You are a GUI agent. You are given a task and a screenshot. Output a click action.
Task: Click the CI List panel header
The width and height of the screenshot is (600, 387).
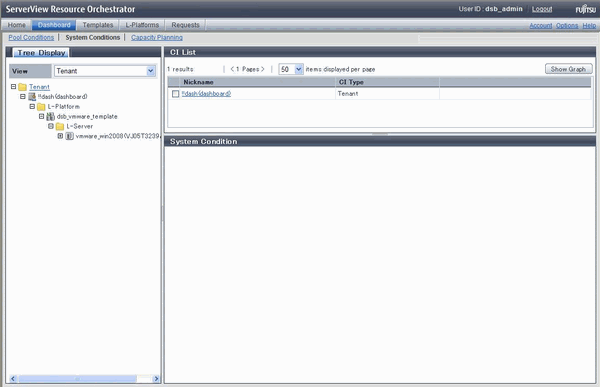click(x=380, y=52)
